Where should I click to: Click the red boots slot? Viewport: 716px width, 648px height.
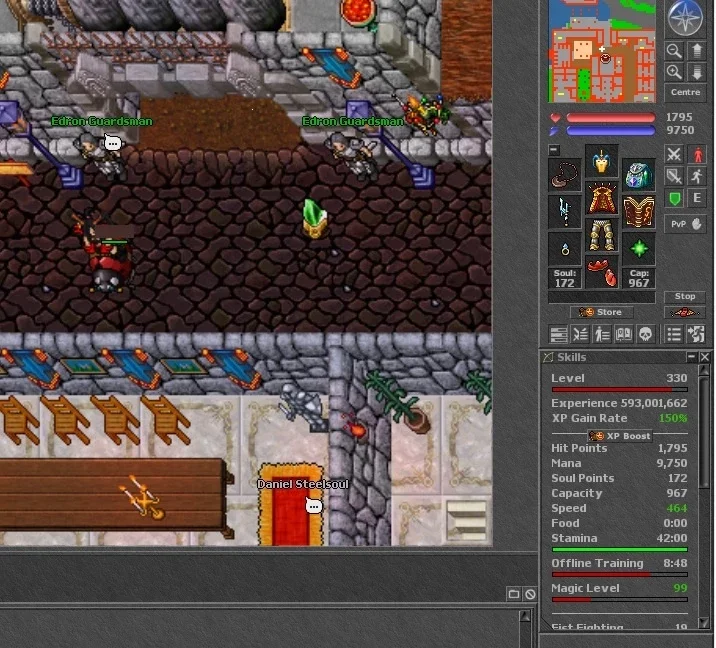[601, 272]
